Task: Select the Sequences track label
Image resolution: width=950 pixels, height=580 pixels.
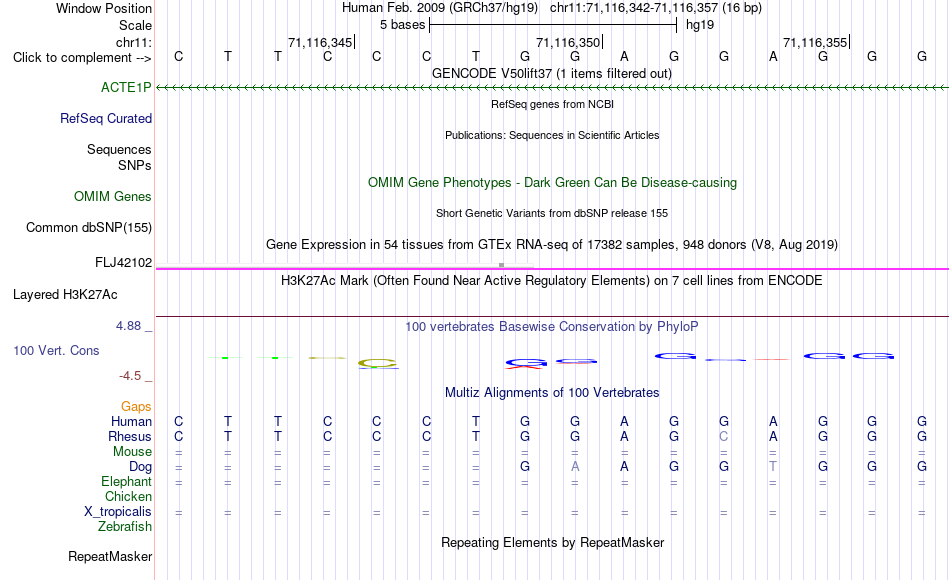Action: 119,149
